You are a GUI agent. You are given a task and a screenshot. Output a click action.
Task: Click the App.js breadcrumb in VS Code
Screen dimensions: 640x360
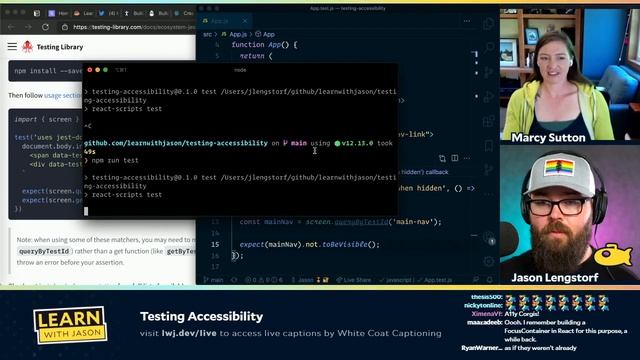234,34
